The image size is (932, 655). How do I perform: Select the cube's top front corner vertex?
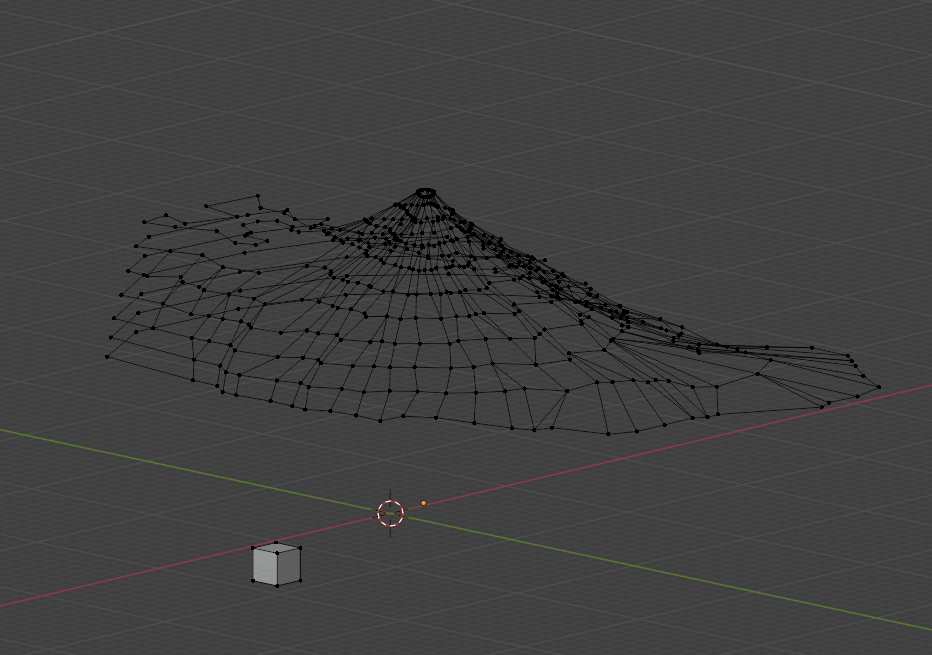(277, 553)
